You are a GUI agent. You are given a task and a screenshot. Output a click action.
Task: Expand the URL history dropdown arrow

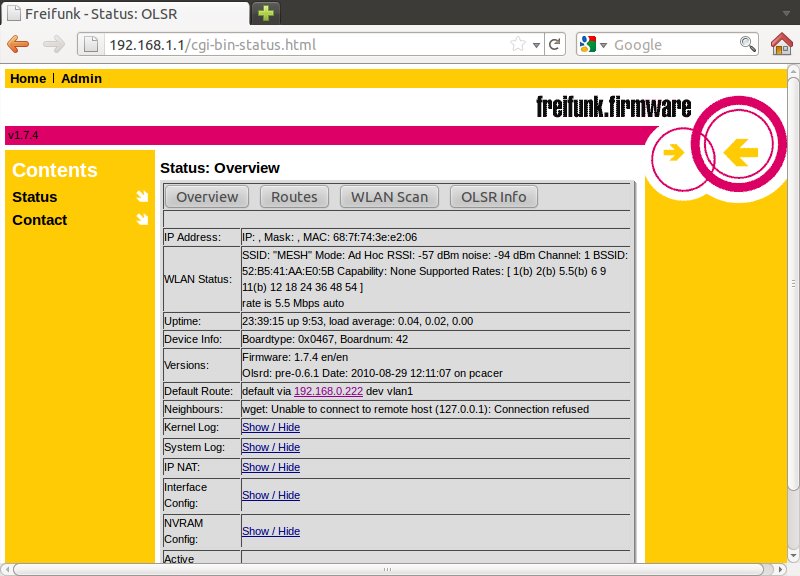pyautogui.click(x=536, y=45)
